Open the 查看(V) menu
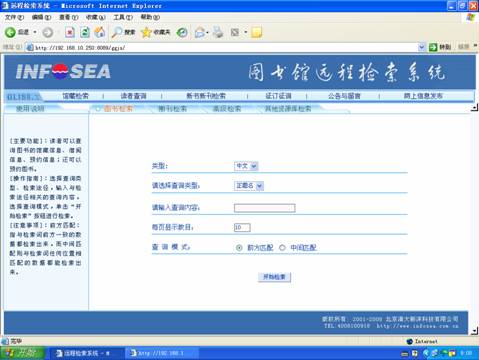Screen dimensions: 479x360 [x=68, y=17]
